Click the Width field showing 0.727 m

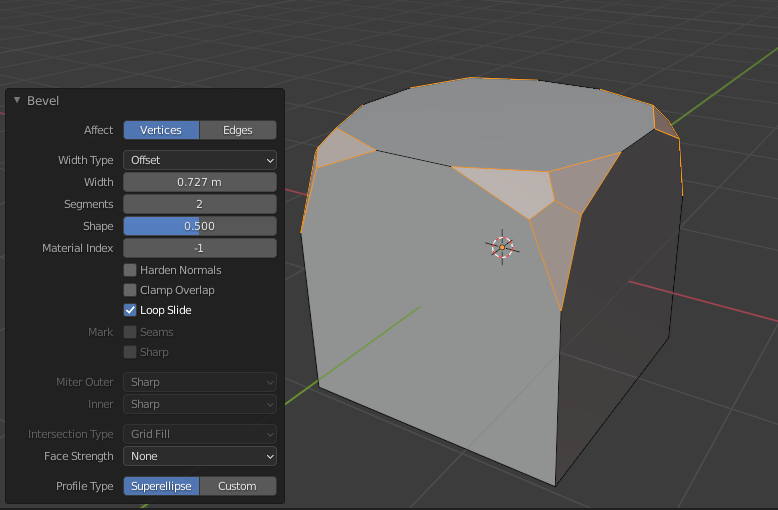coord(200,182)
